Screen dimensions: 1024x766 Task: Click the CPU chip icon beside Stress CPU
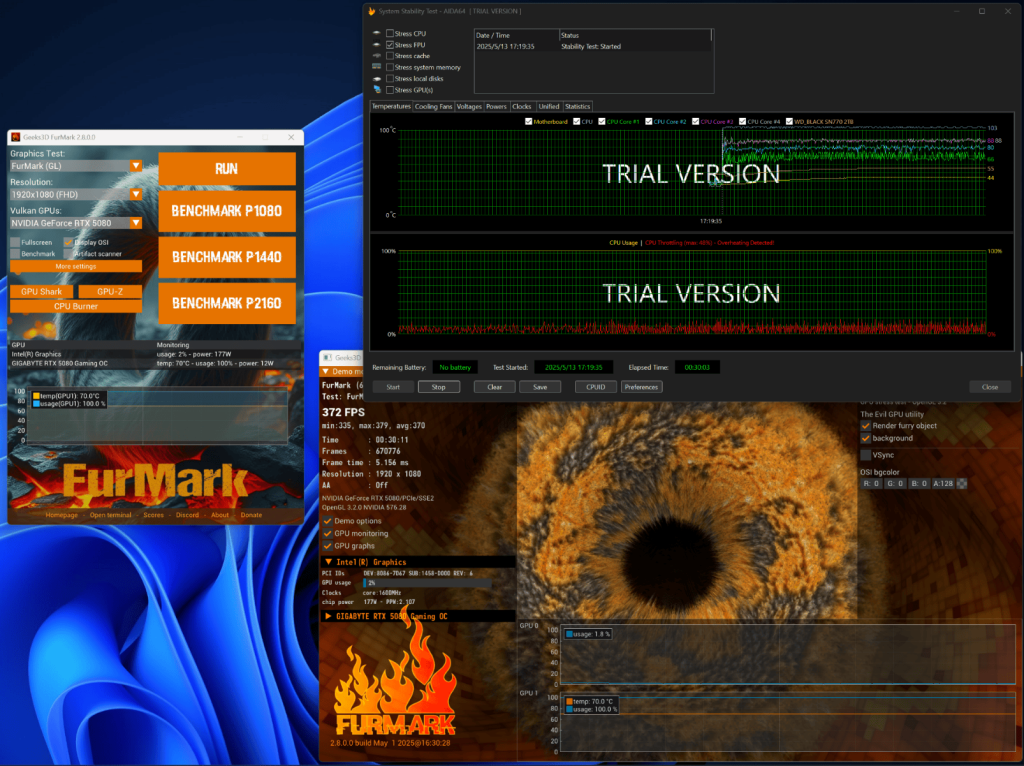376,33
